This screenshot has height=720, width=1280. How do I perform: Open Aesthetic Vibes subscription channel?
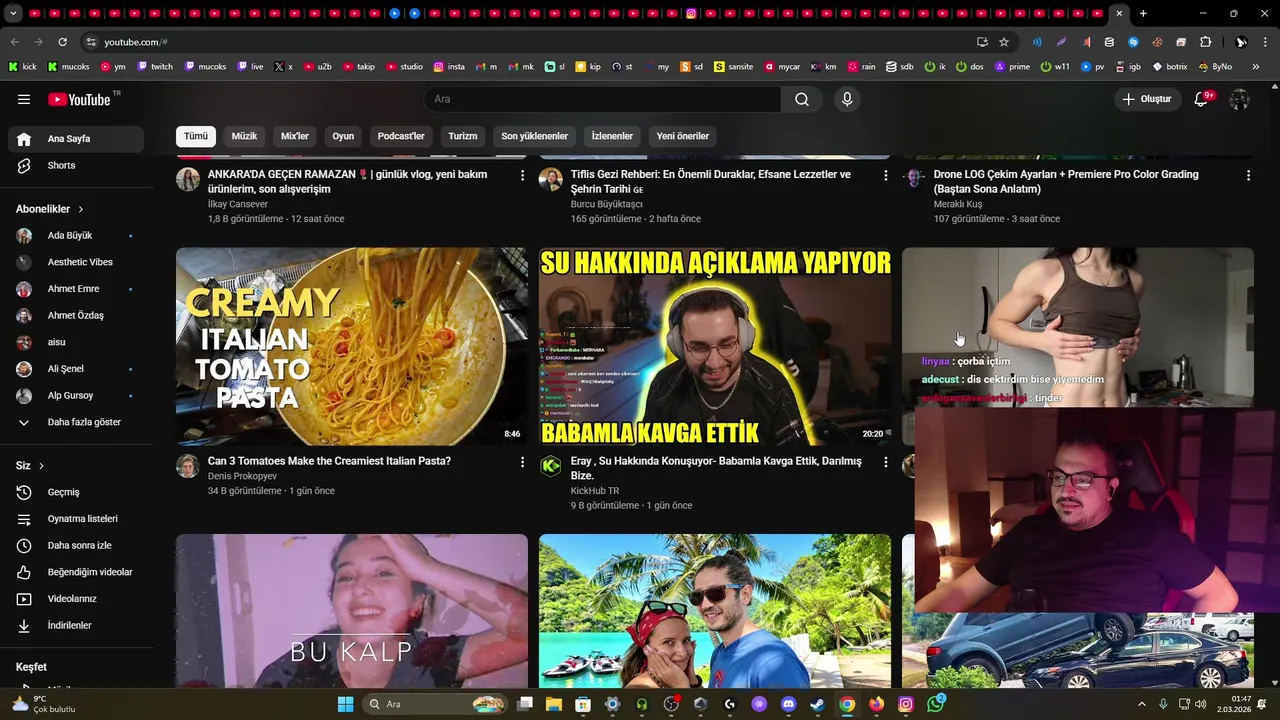[76, 262]
